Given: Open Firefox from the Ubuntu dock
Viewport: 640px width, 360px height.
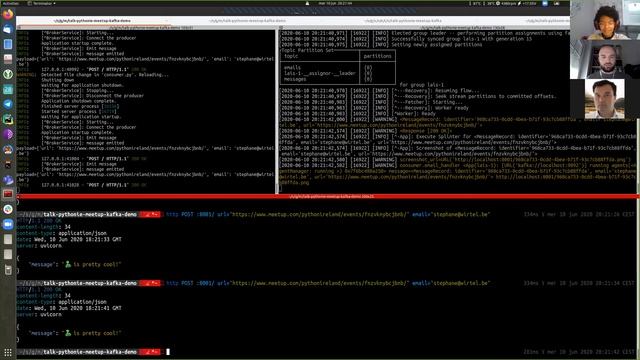Looking at the screenshot, I should (8, 14).
